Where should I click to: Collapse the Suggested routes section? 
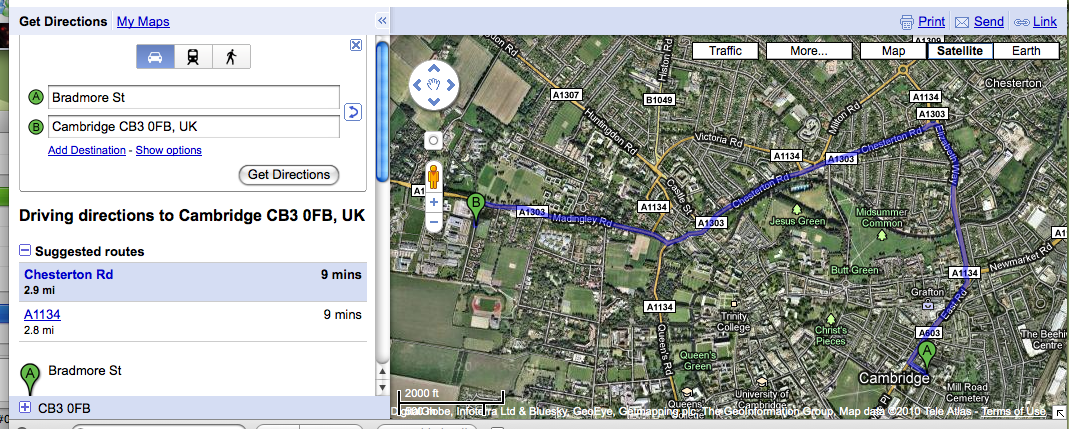coord(26,251)
